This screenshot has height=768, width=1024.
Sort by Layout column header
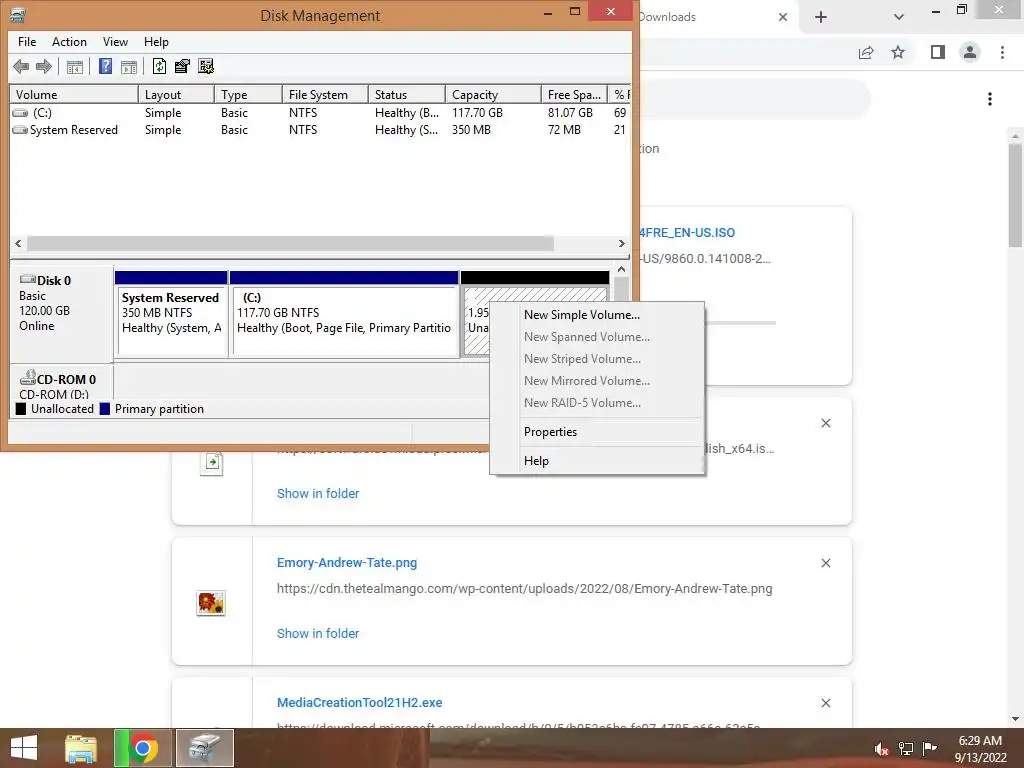pos(176,95)
